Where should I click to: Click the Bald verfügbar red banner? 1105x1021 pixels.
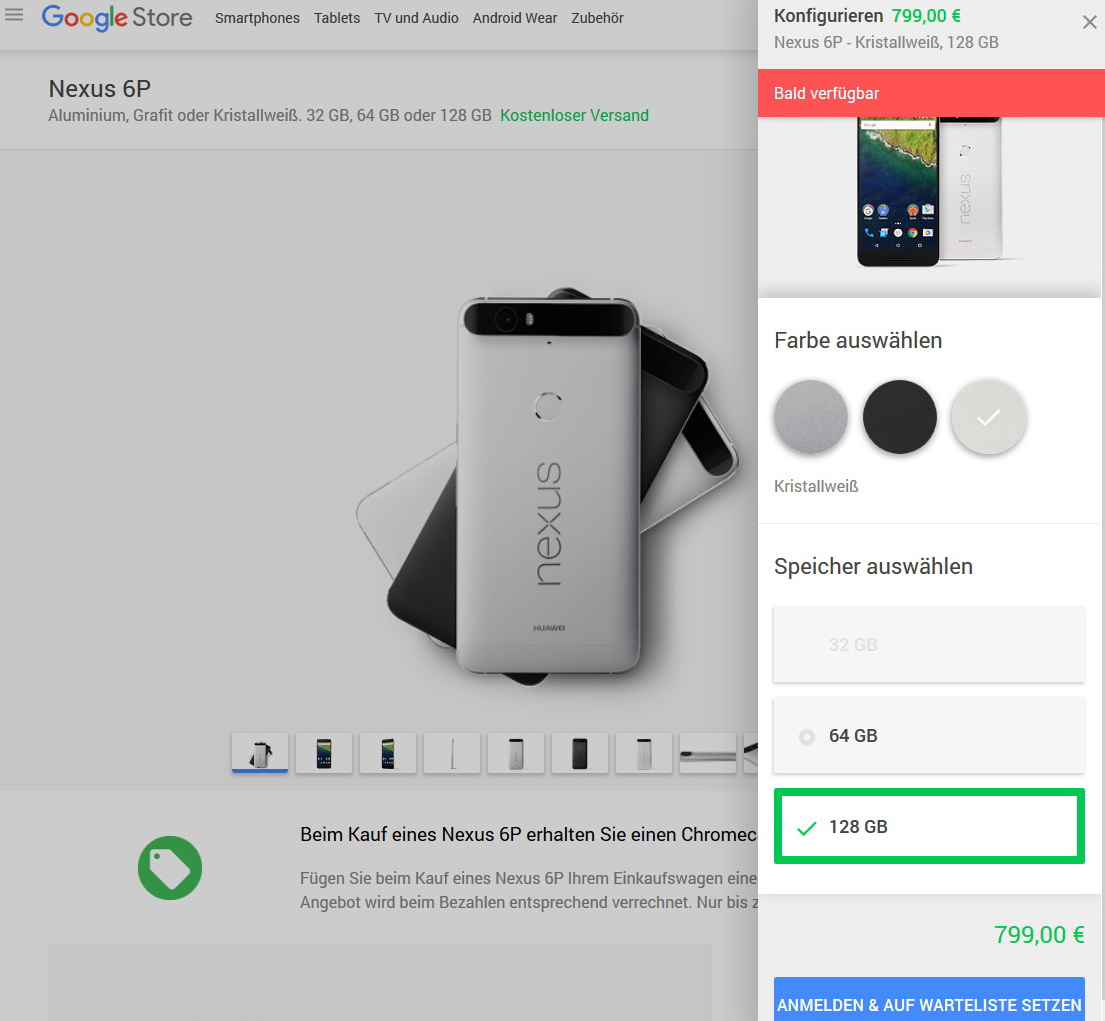pos(931,93)
